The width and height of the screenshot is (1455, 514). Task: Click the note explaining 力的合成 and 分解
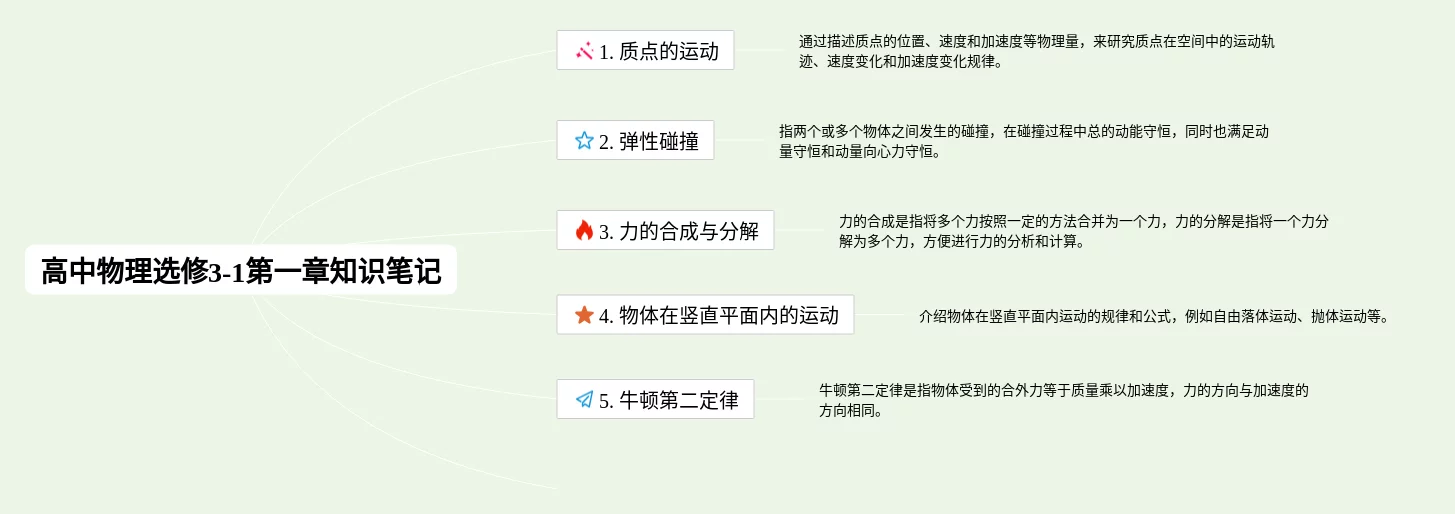coord(1084,231)
